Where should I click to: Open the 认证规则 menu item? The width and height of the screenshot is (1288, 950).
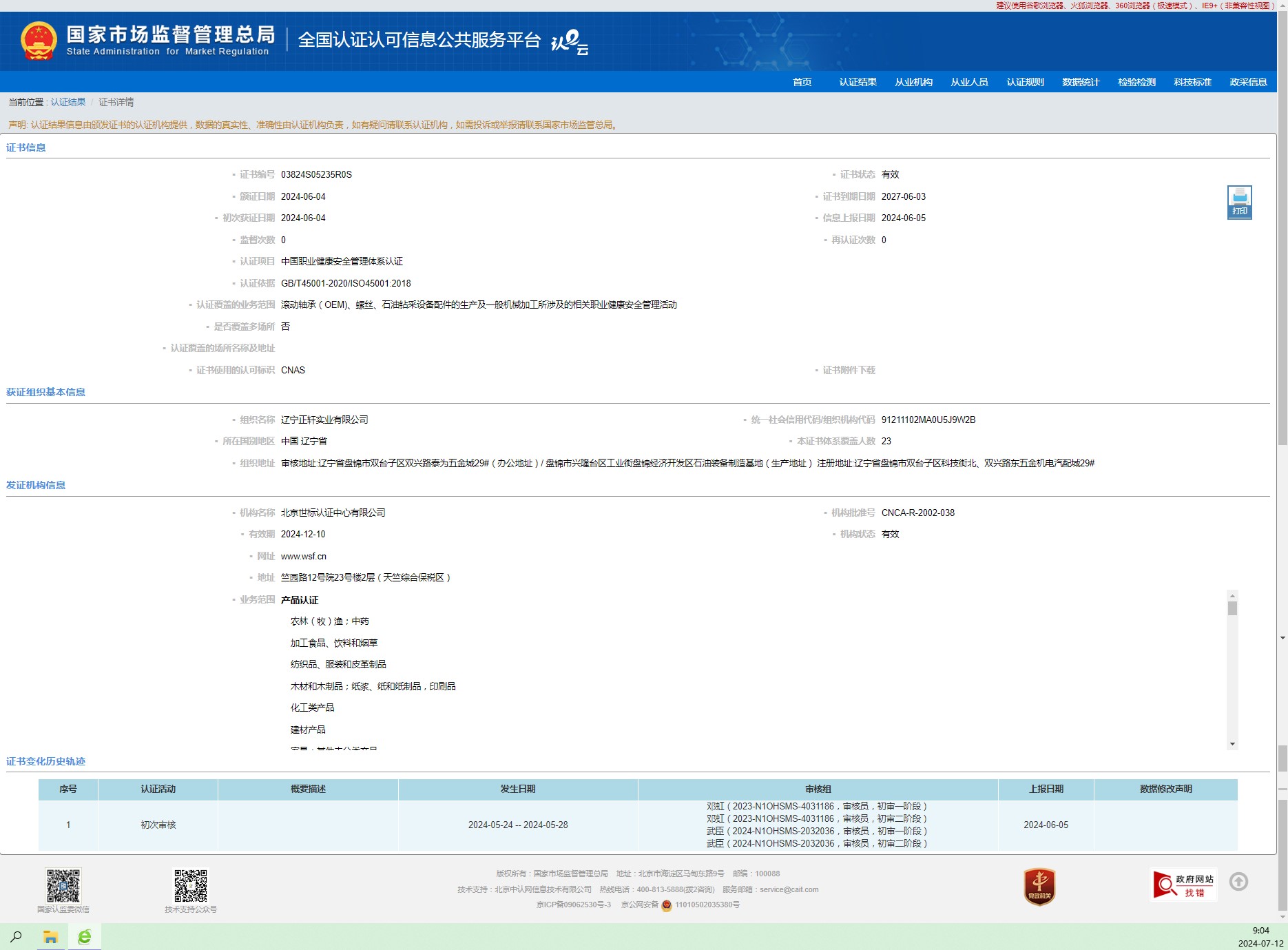tap(1025, 82)
